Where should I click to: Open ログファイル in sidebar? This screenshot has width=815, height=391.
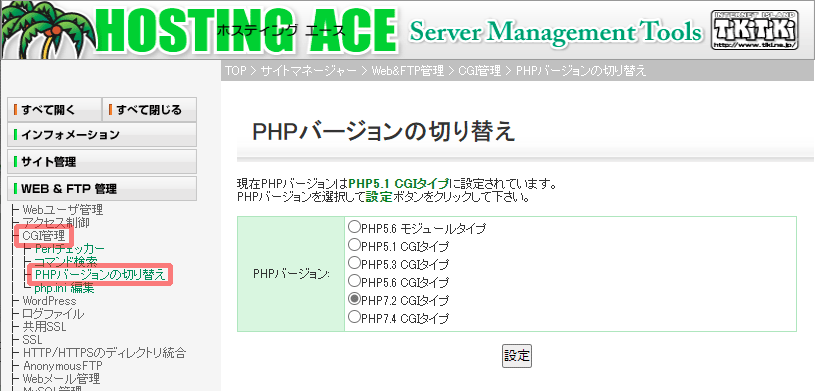coord(53,314)
